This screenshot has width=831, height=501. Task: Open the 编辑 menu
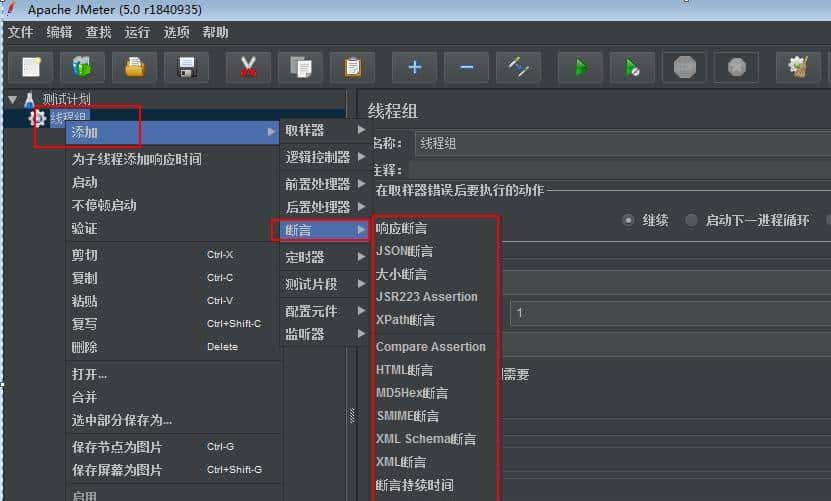[x=59, y=32]
